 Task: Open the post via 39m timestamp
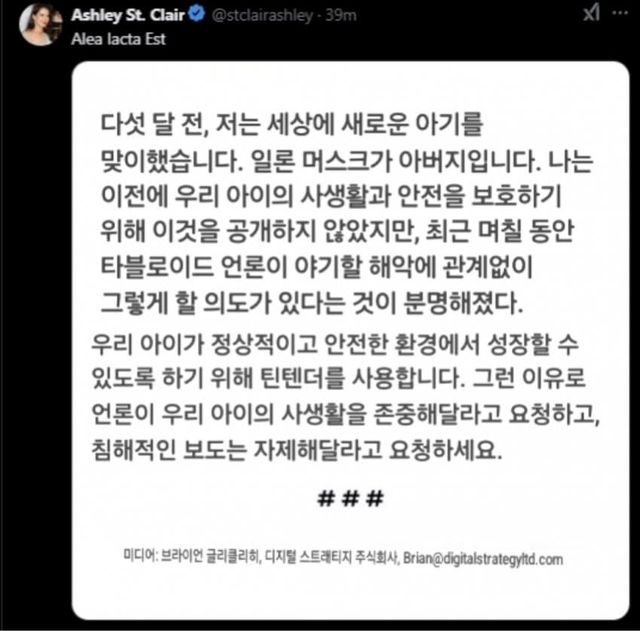point(341,16)
